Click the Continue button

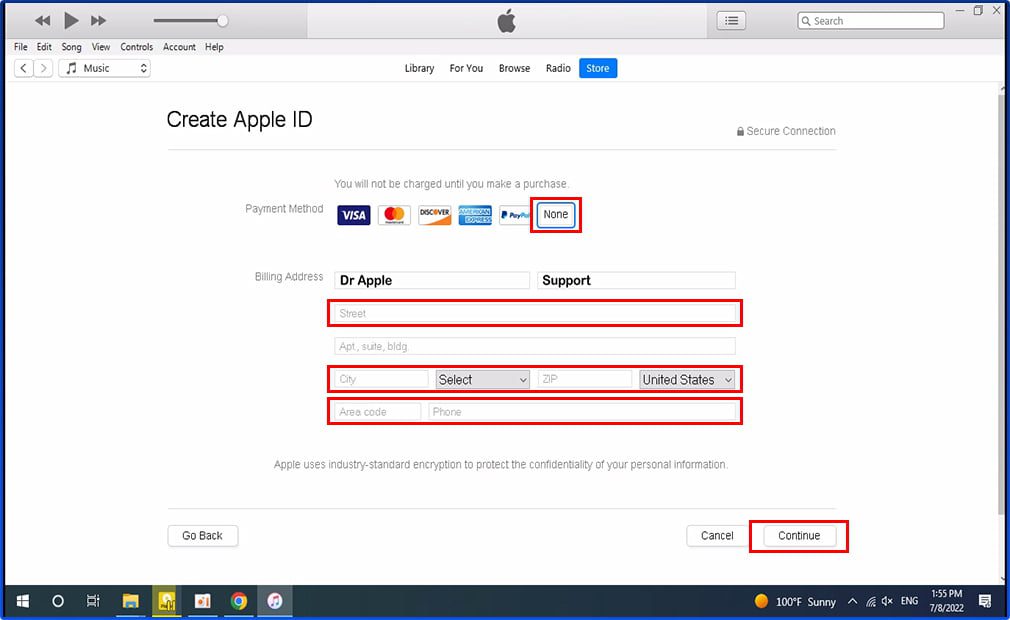coord(799,536)
